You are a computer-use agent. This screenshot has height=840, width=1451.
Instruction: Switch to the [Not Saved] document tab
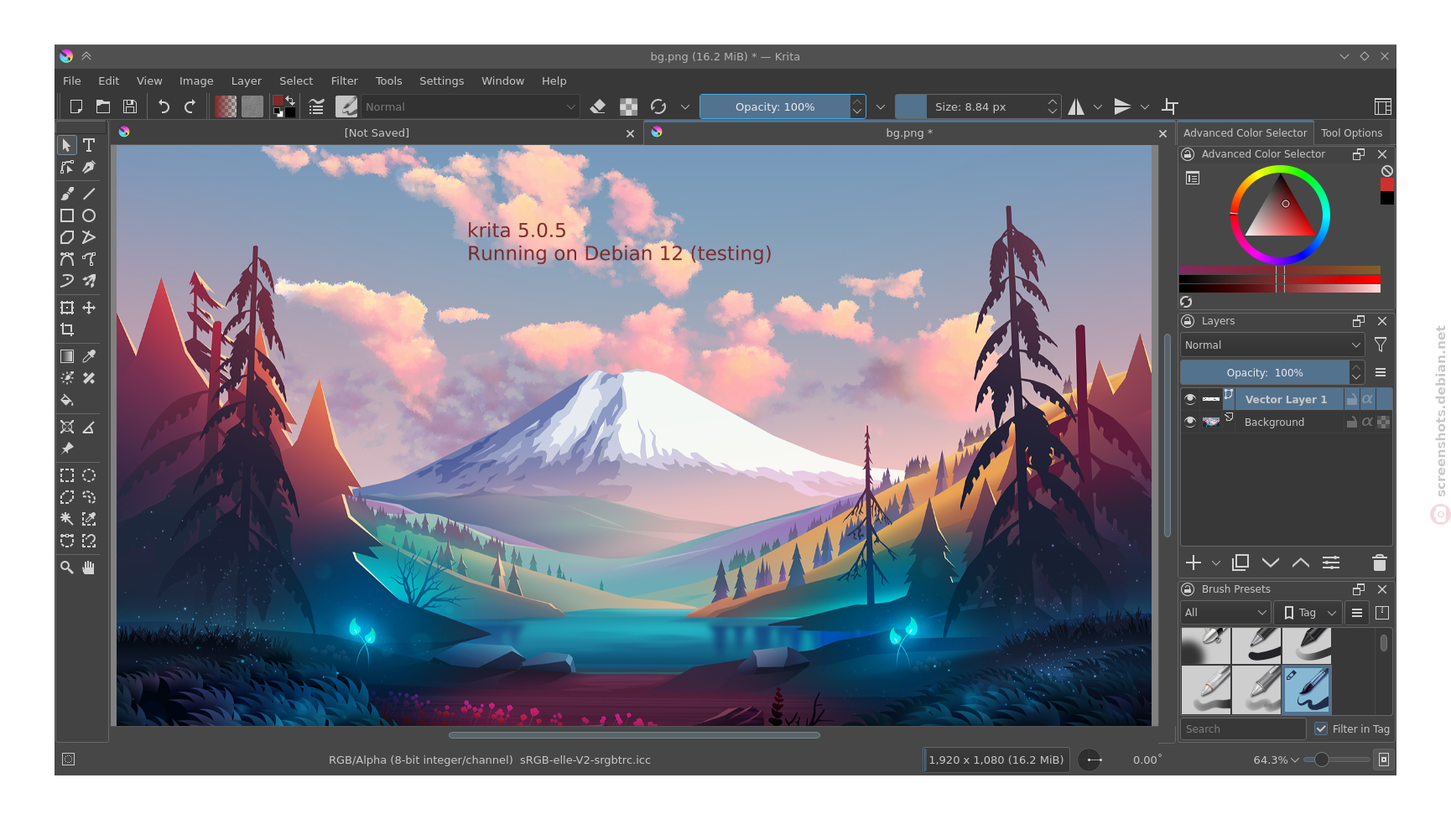377,132
